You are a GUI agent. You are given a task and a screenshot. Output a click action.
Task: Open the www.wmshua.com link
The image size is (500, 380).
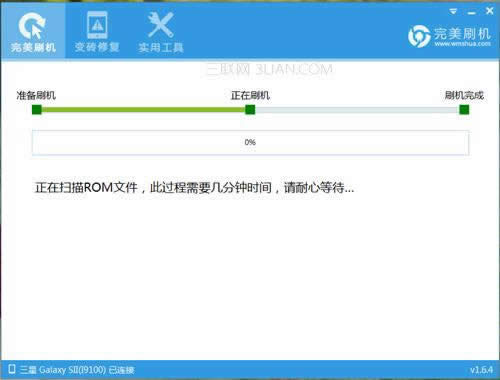point(463,44)
